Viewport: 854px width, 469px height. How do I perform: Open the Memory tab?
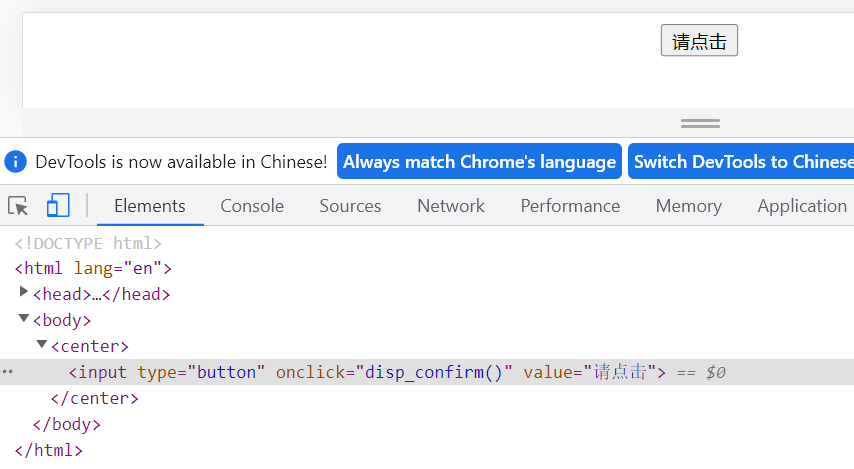click(688, 206)
